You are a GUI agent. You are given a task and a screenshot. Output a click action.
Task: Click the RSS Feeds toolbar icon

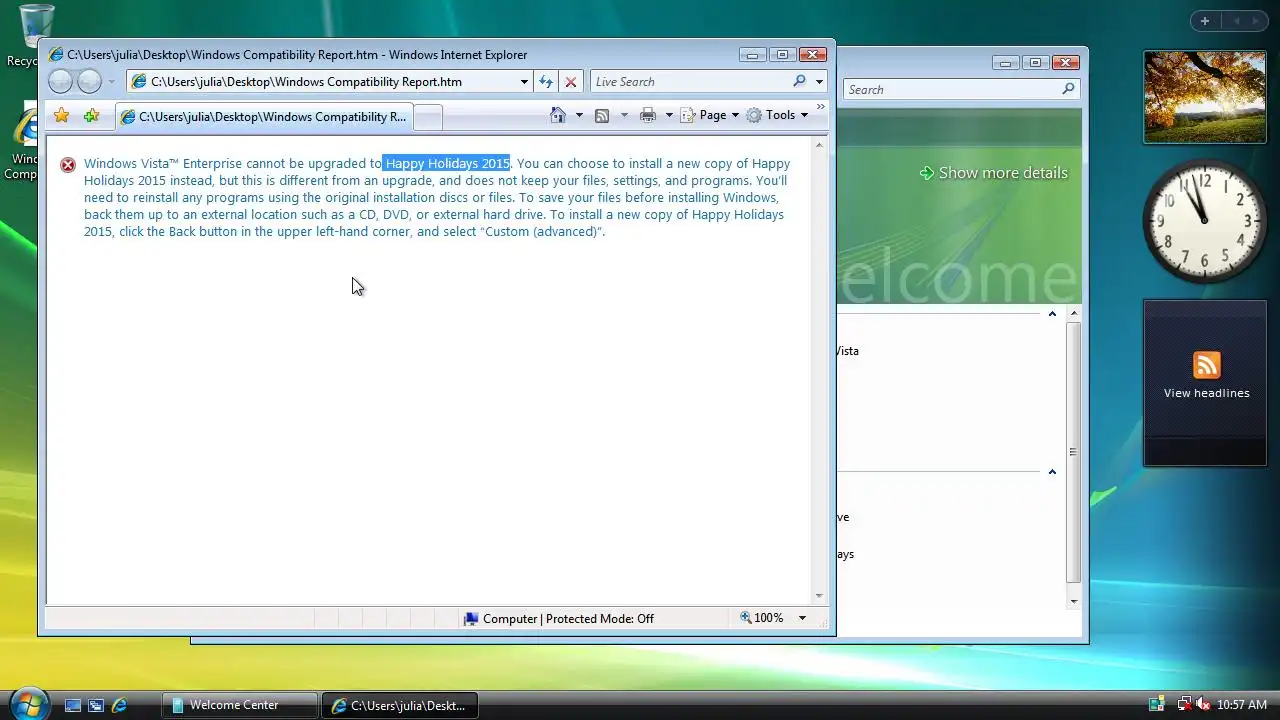pos(602,116)
